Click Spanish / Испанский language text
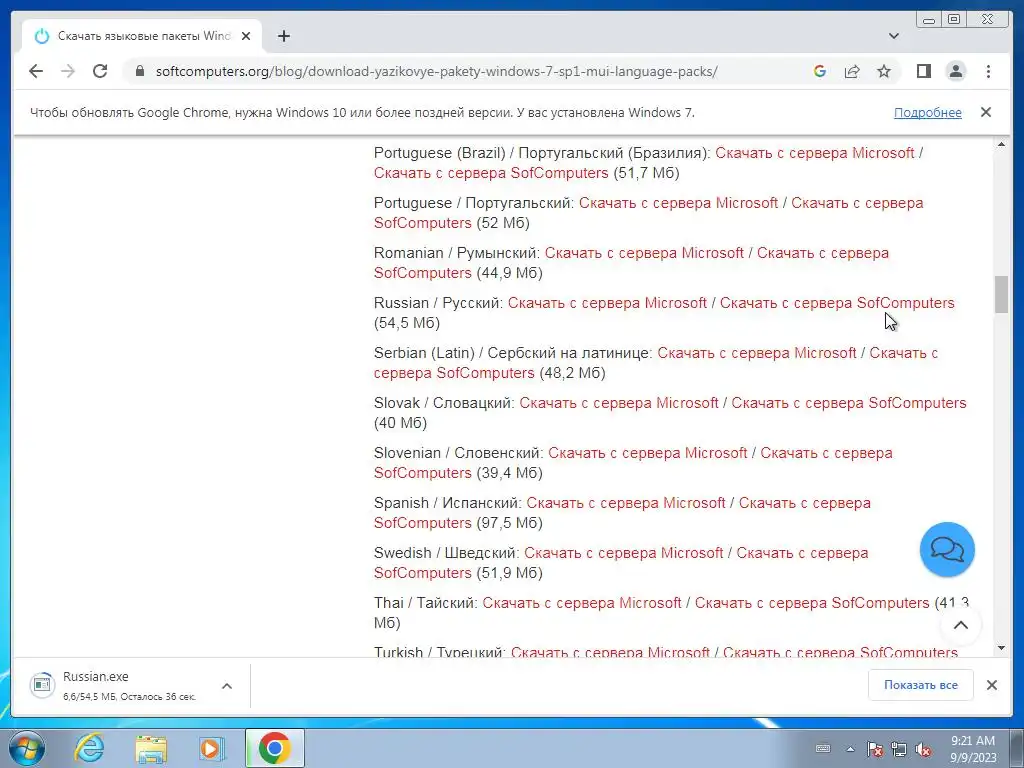The width and height of the screenshot is (1024, 768). (x=447, y=503)
